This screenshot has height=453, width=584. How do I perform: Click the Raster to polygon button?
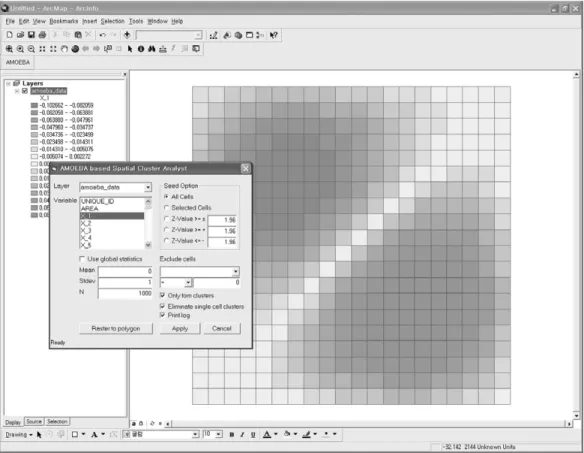click(x=116, y=329)
